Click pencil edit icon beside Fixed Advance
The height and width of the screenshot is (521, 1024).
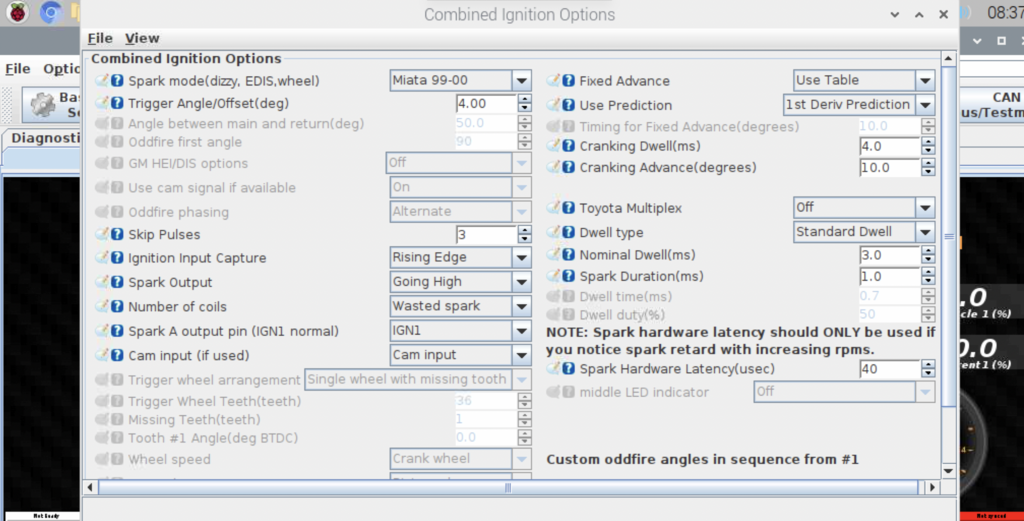click(554, 80)
